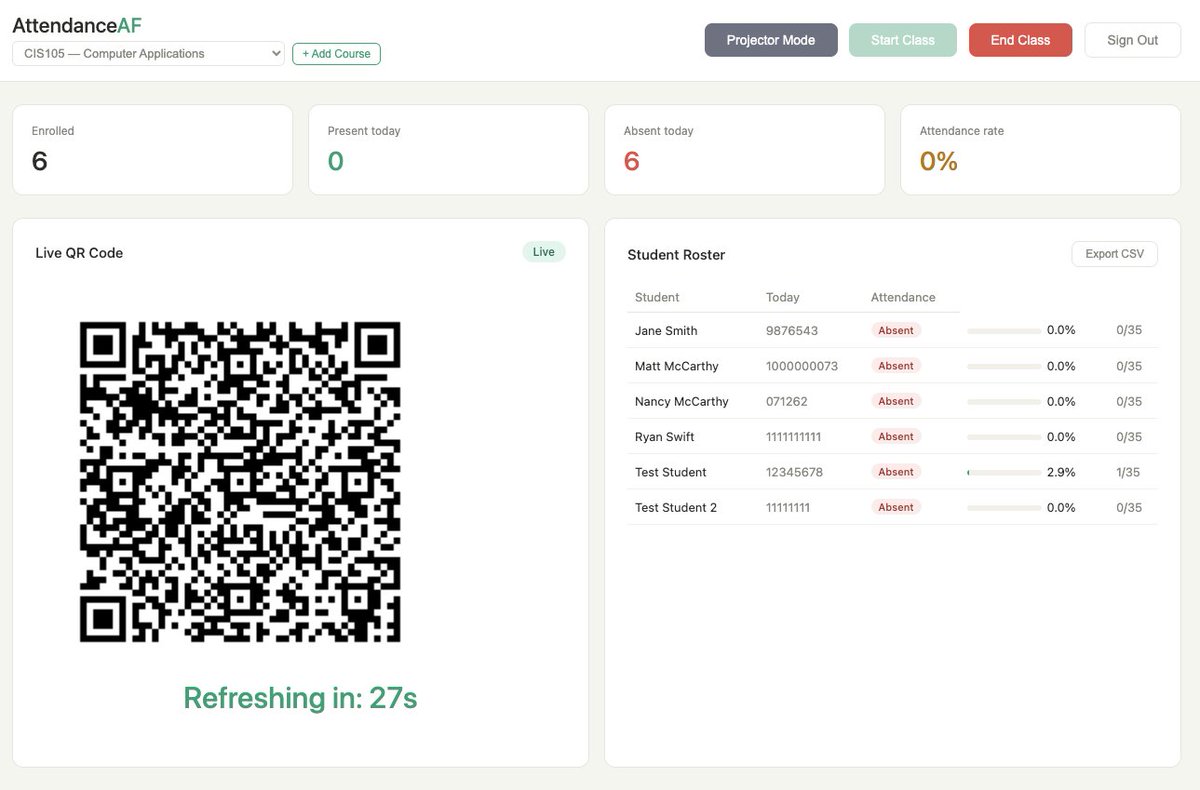The width and height of the screenshot is (1200, 790).
Task: Click the Student column header
Action: coord(657,297)
